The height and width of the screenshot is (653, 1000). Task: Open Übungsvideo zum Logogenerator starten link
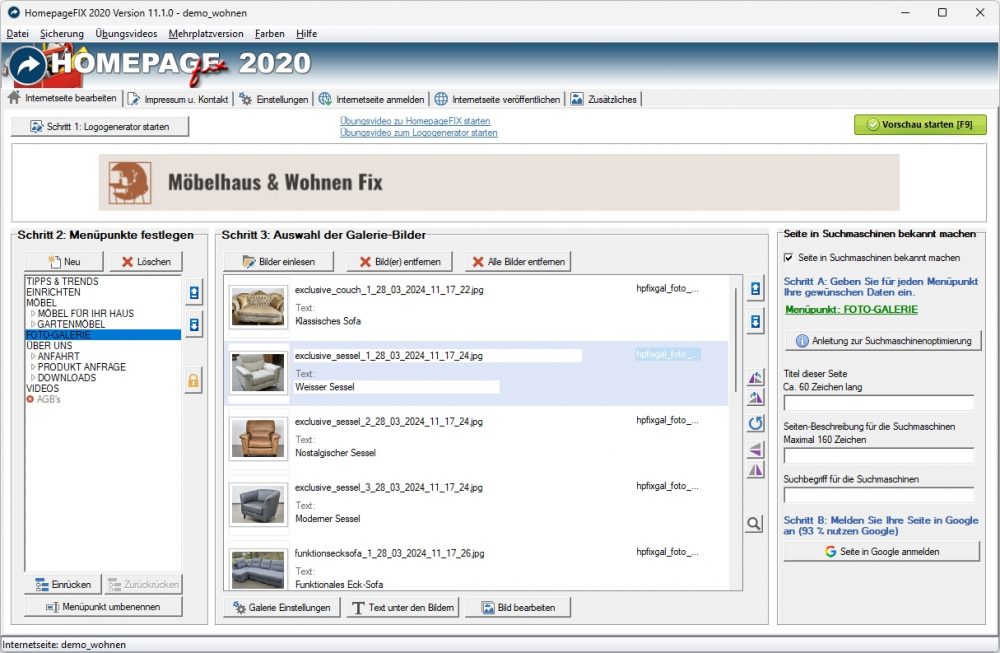(418, 133)
